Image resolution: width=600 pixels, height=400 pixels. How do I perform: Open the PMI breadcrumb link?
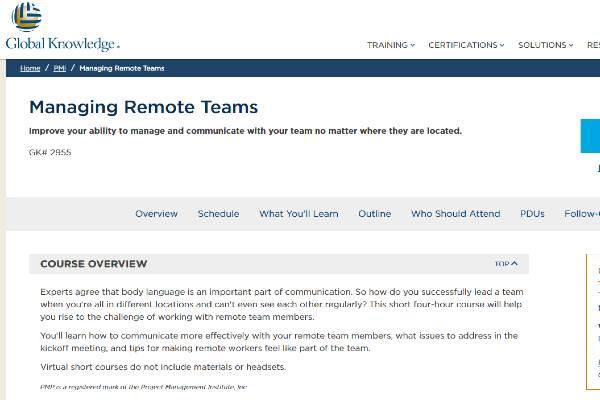tap(62, 68)
